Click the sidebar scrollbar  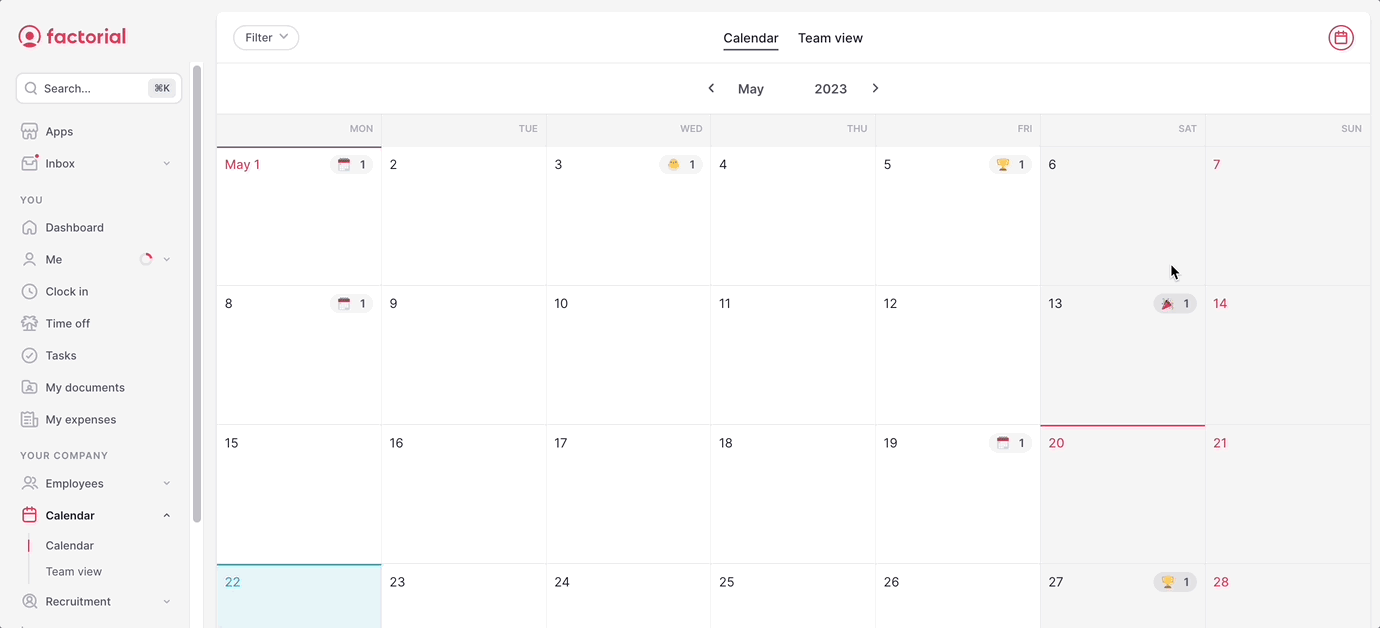pos(197,293)
